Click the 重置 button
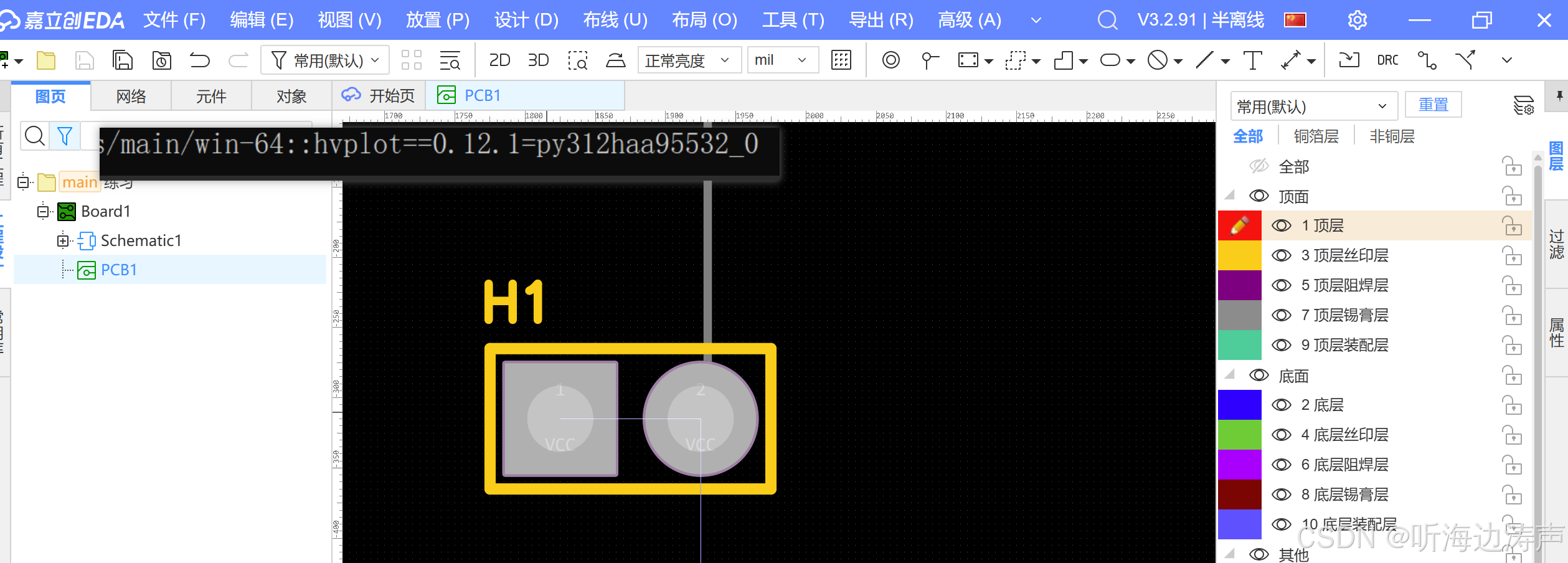 1433,105
